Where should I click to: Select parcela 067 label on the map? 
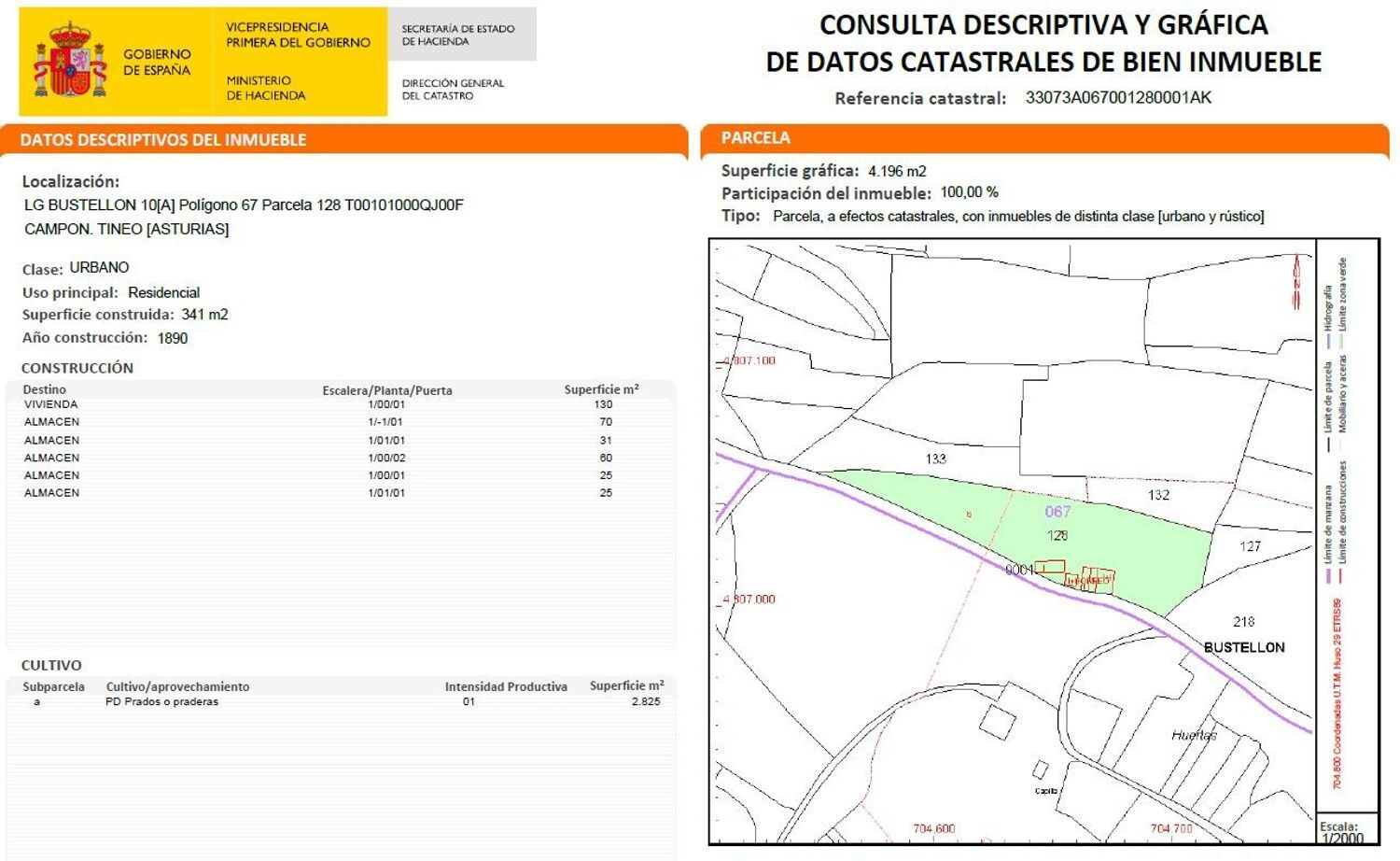(1057, 512)
